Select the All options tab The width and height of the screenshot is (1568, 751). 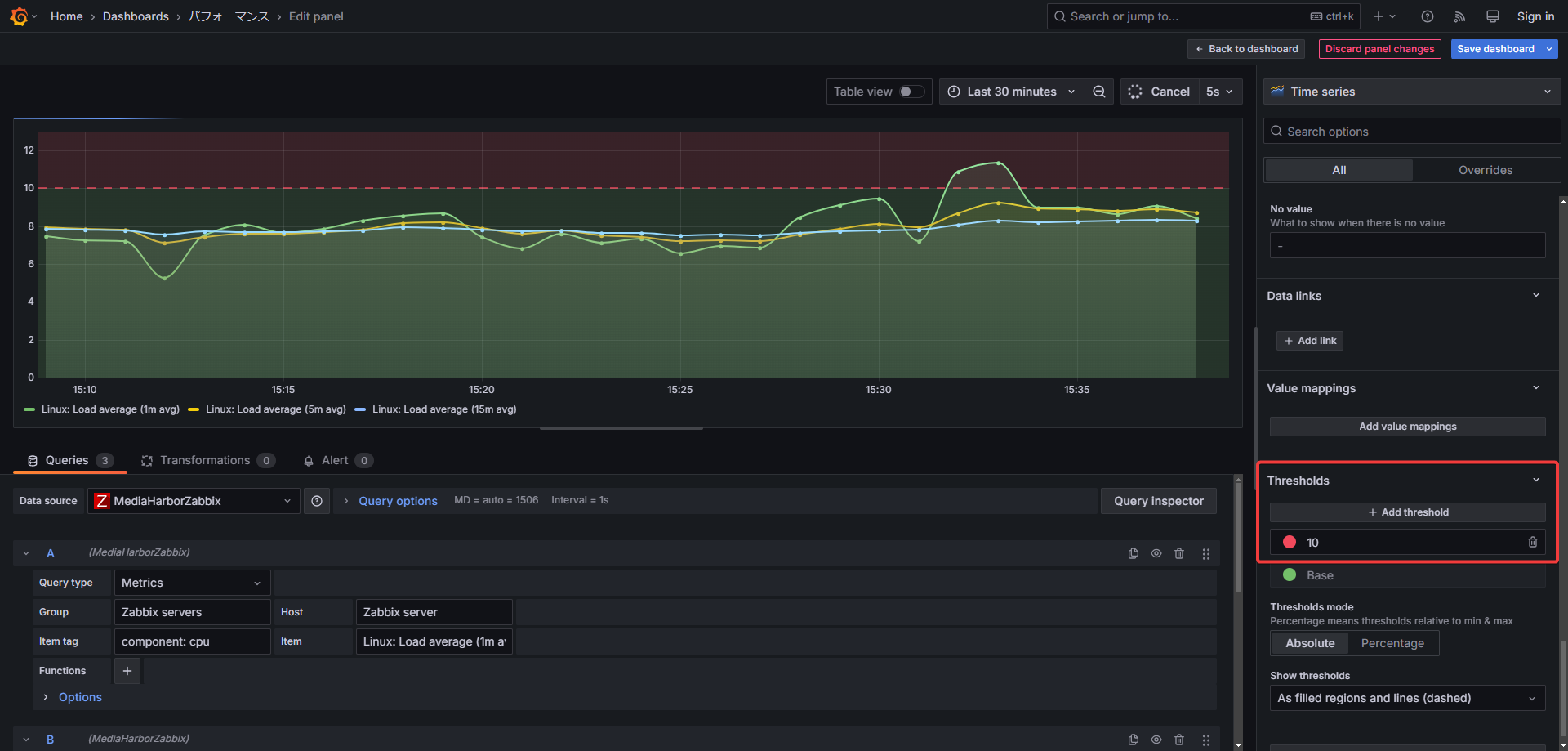click(1339, 170)
